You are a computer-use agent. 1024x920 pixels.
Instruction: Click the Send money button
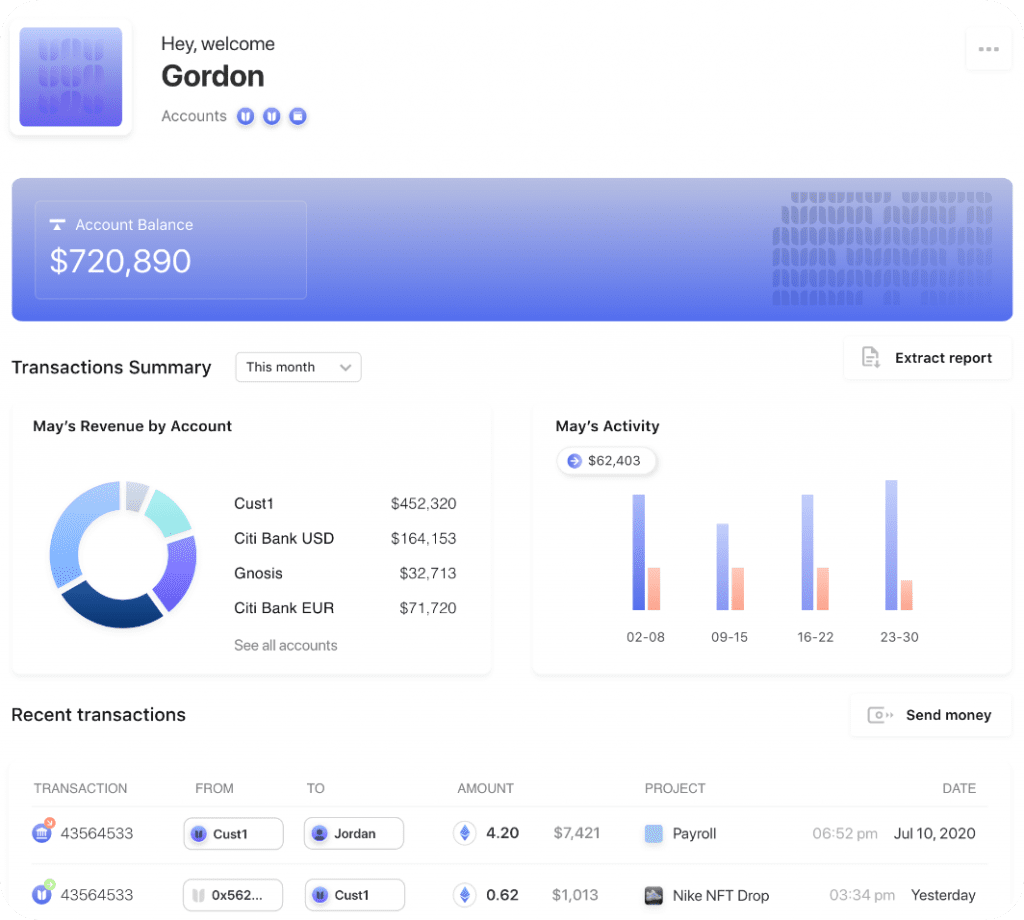tap(930, 715)
